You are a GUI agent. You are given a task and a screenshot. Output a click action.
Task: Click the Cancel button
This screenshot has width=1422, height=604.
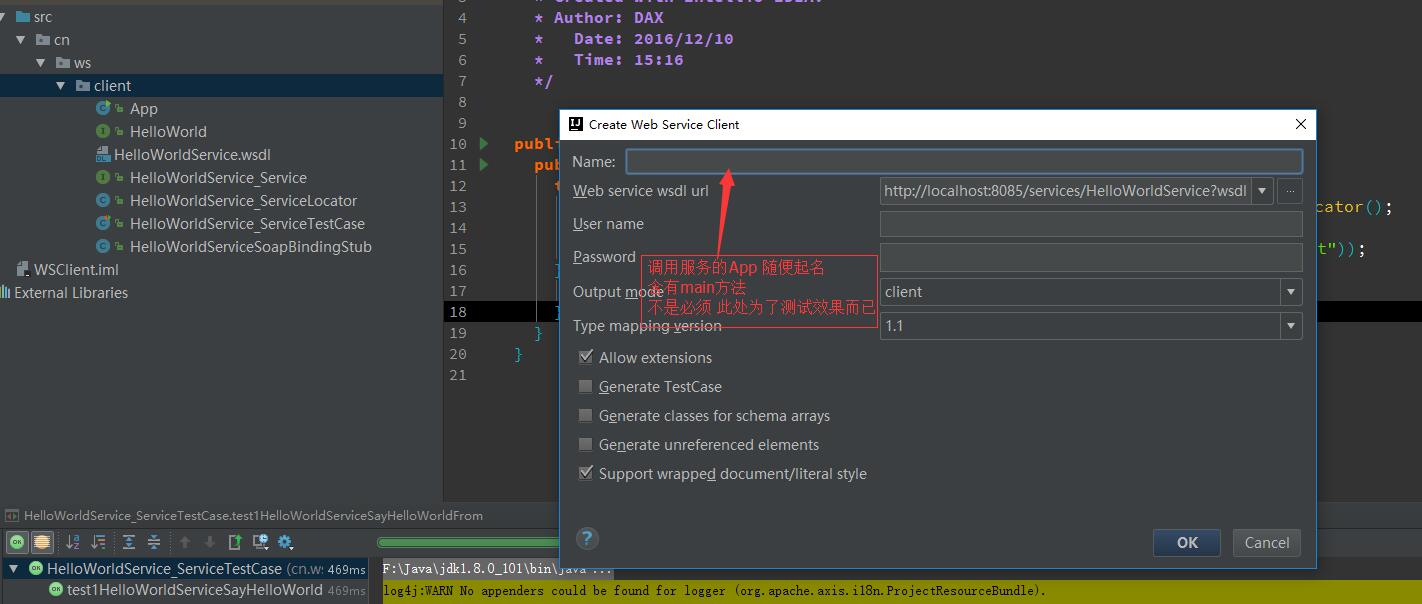1267,542
